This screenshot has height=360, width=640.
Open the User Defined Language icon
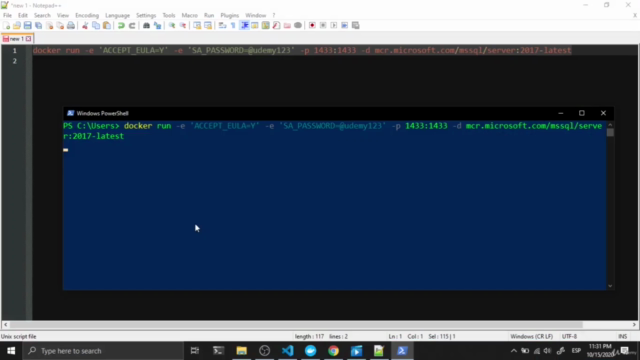click(x=255, y=25)
